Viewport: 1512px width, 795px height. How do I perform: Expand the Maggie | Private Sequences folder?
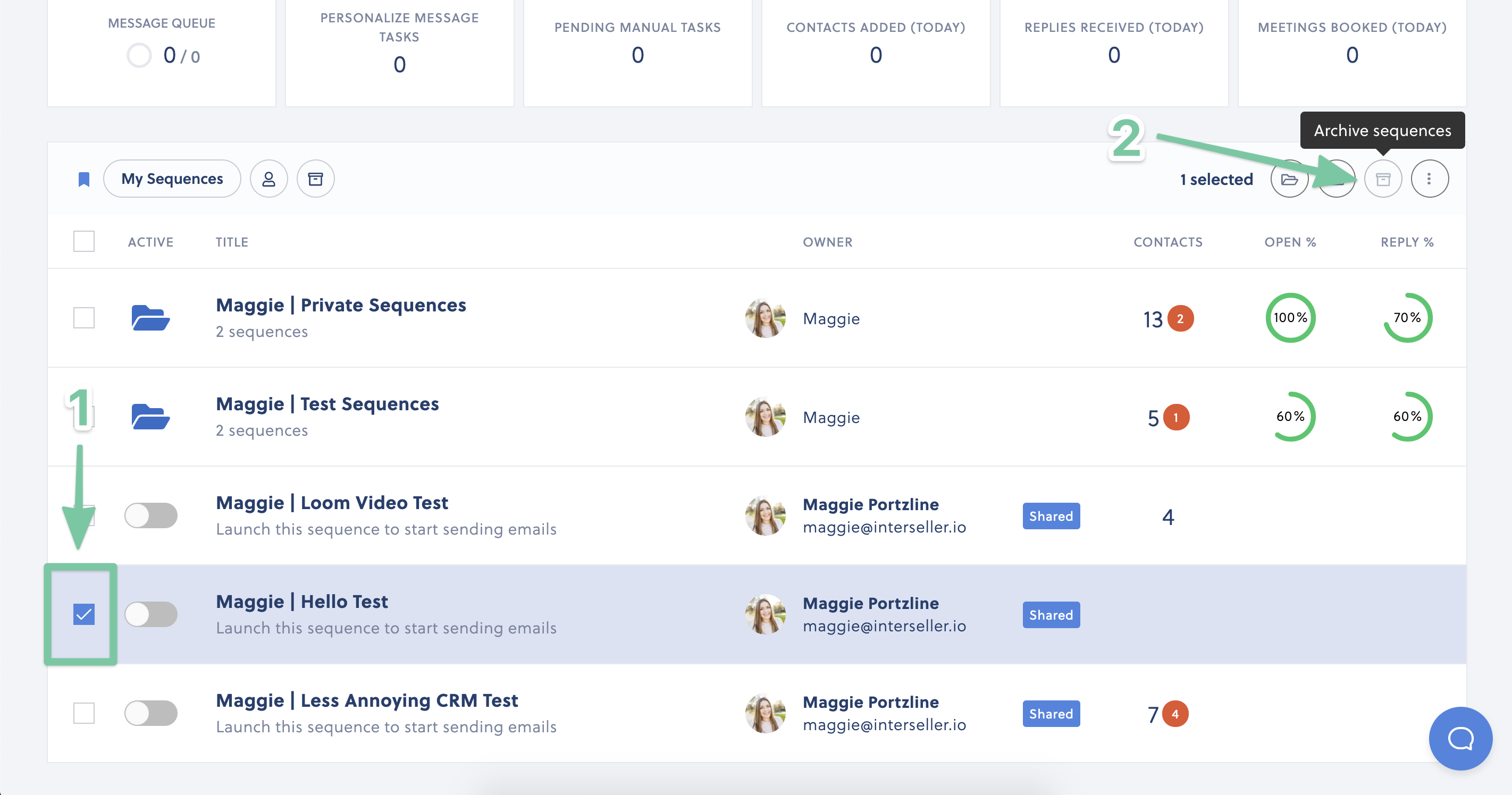(340, 305)
